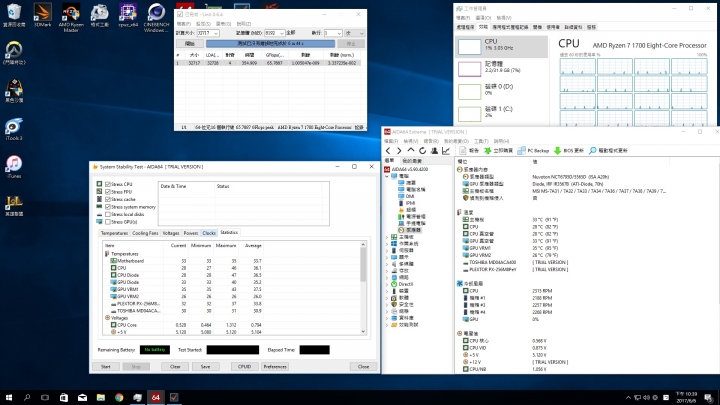Enable Stress local disks checkbox
The width and height of the screenshot is (720, 405).
click(108, 214)
